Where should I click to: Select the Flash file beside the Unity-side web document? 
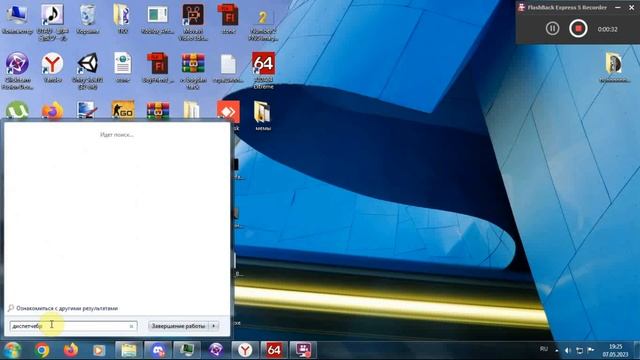[158, 67]
